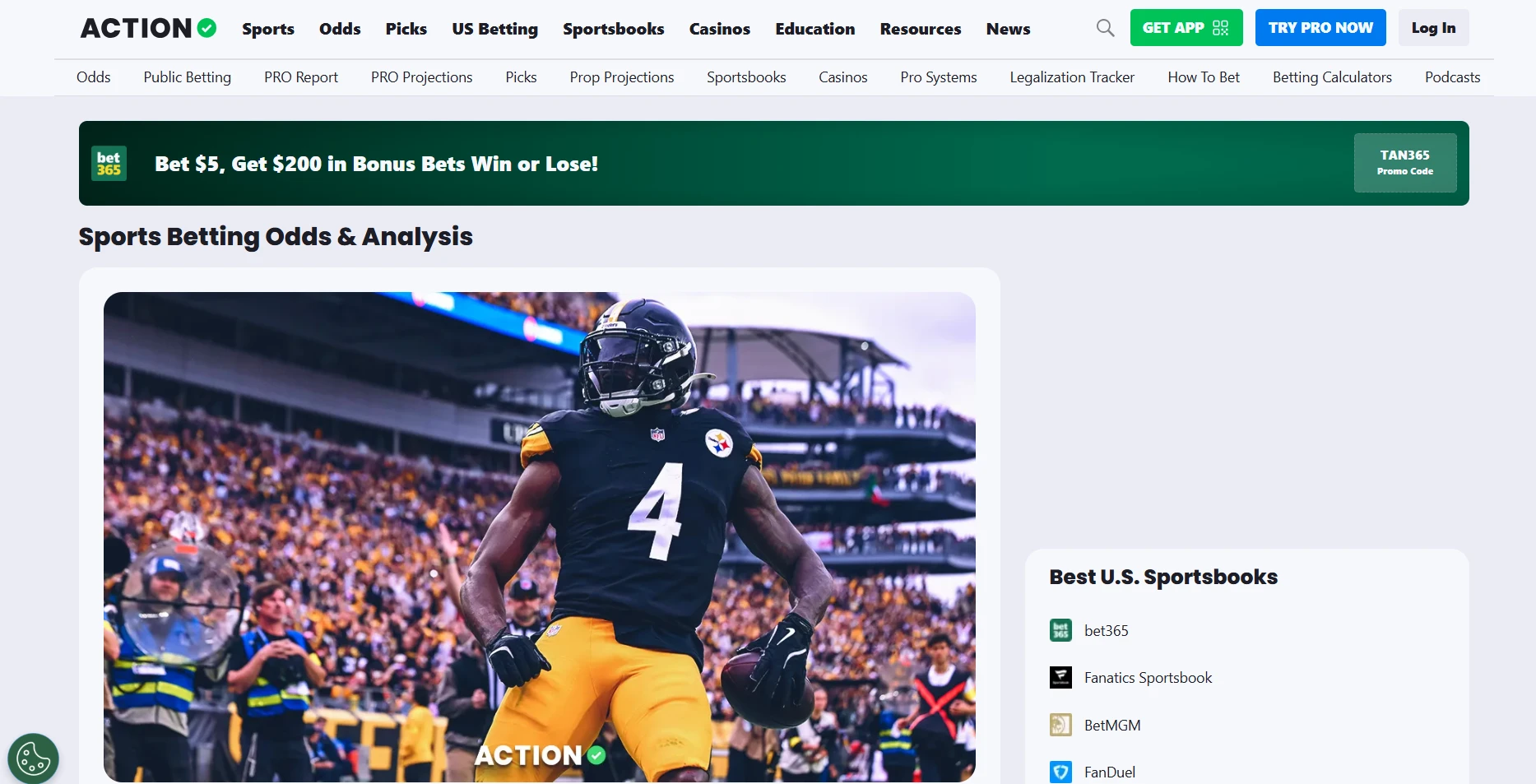Expand the US Betting menu
The width and height of the screenshot is (1536, 784).
click(x=494, y=29)
